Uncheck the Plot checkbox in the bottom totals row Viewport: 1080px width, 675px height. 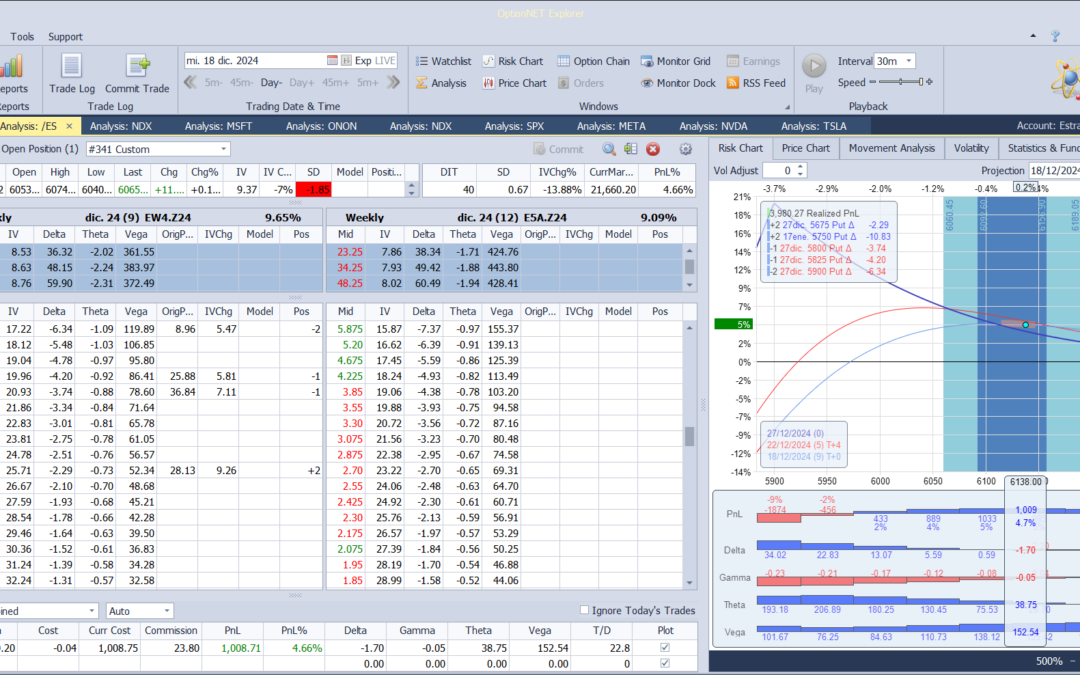click(665, 663)
